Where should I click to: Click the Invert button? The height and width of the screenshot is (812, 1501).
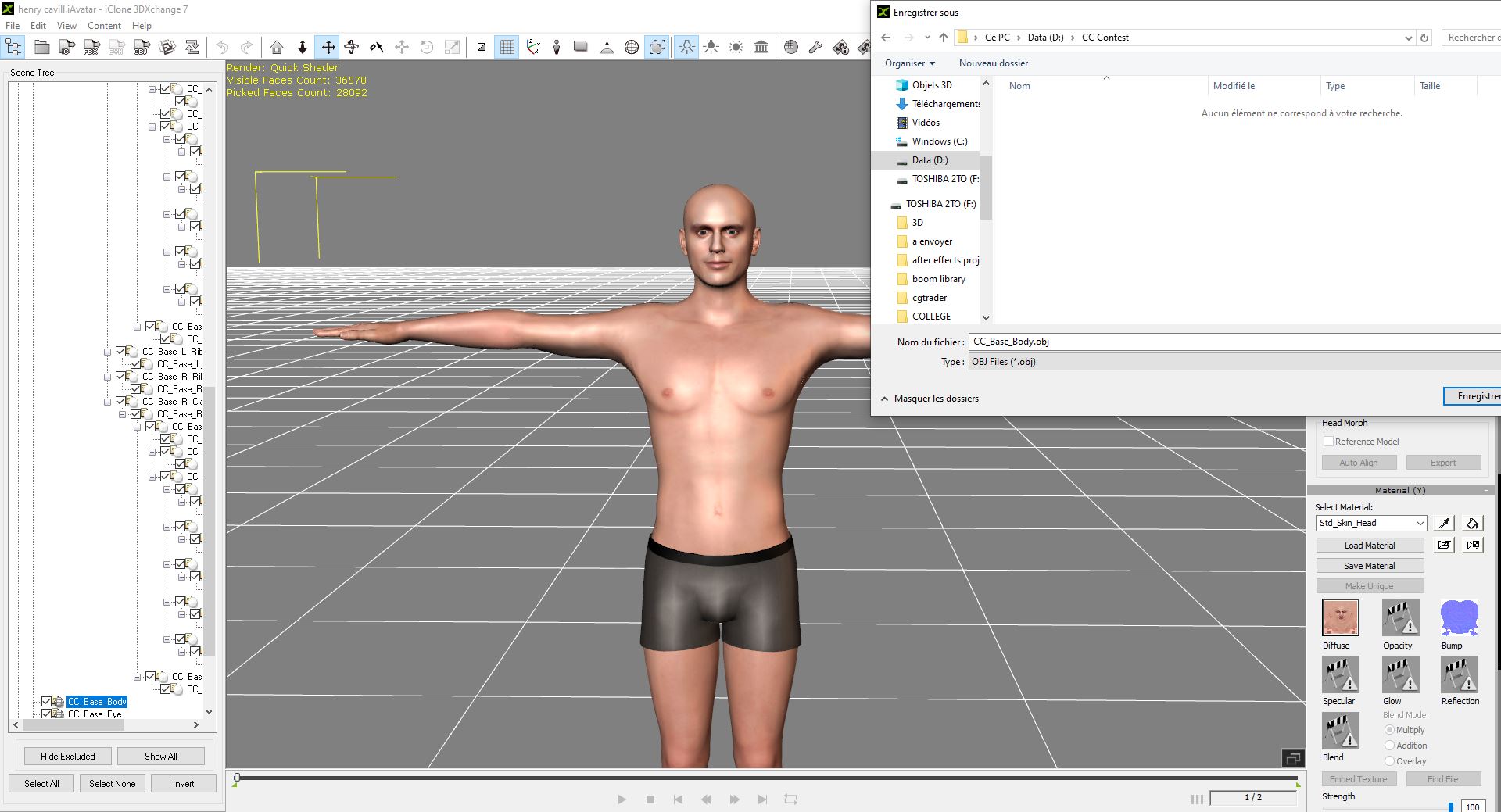click(x=184, y=784)
